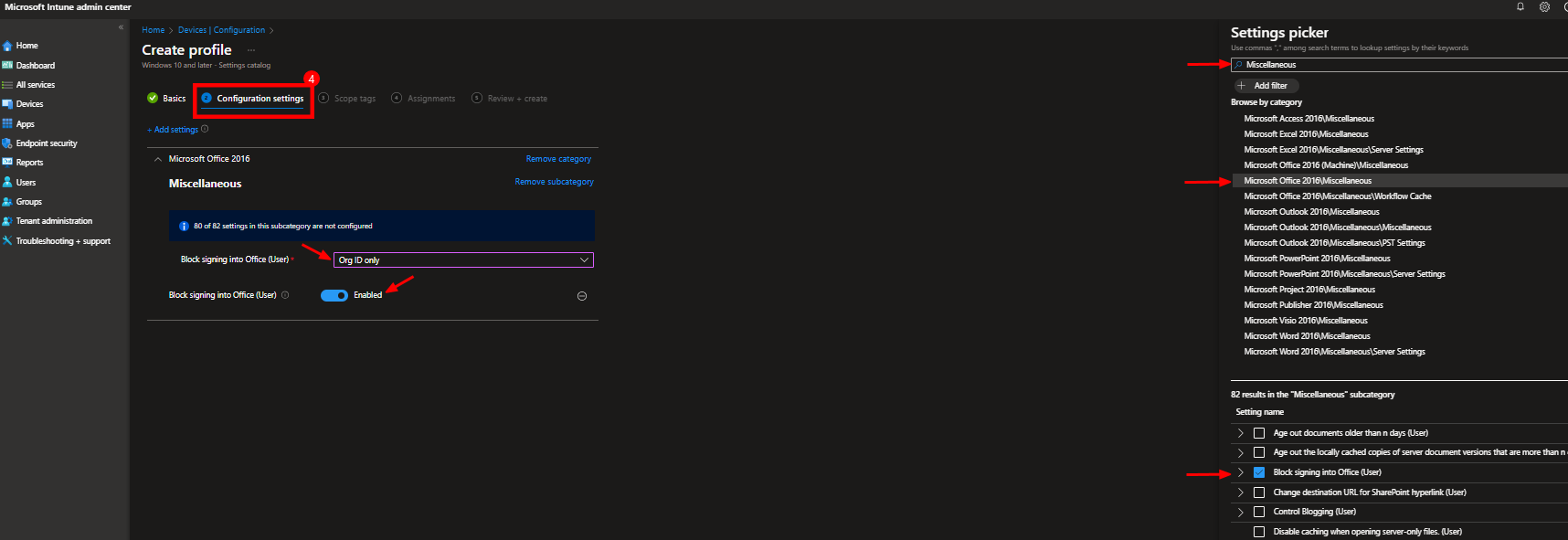
Task: Open the settings gear icon
Action: (x=1544, y=6)
